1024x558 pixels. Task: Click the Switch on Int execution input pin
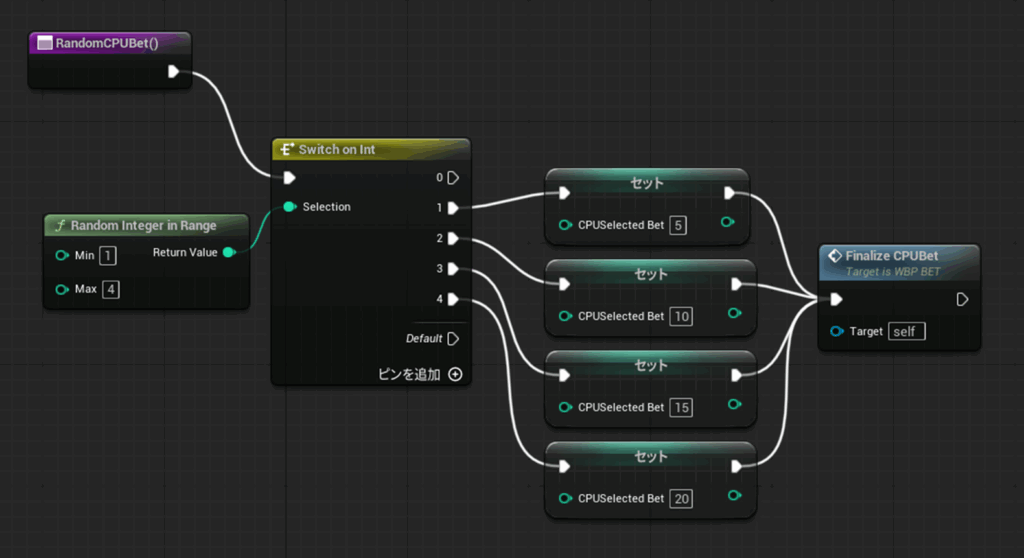(289, 178)
